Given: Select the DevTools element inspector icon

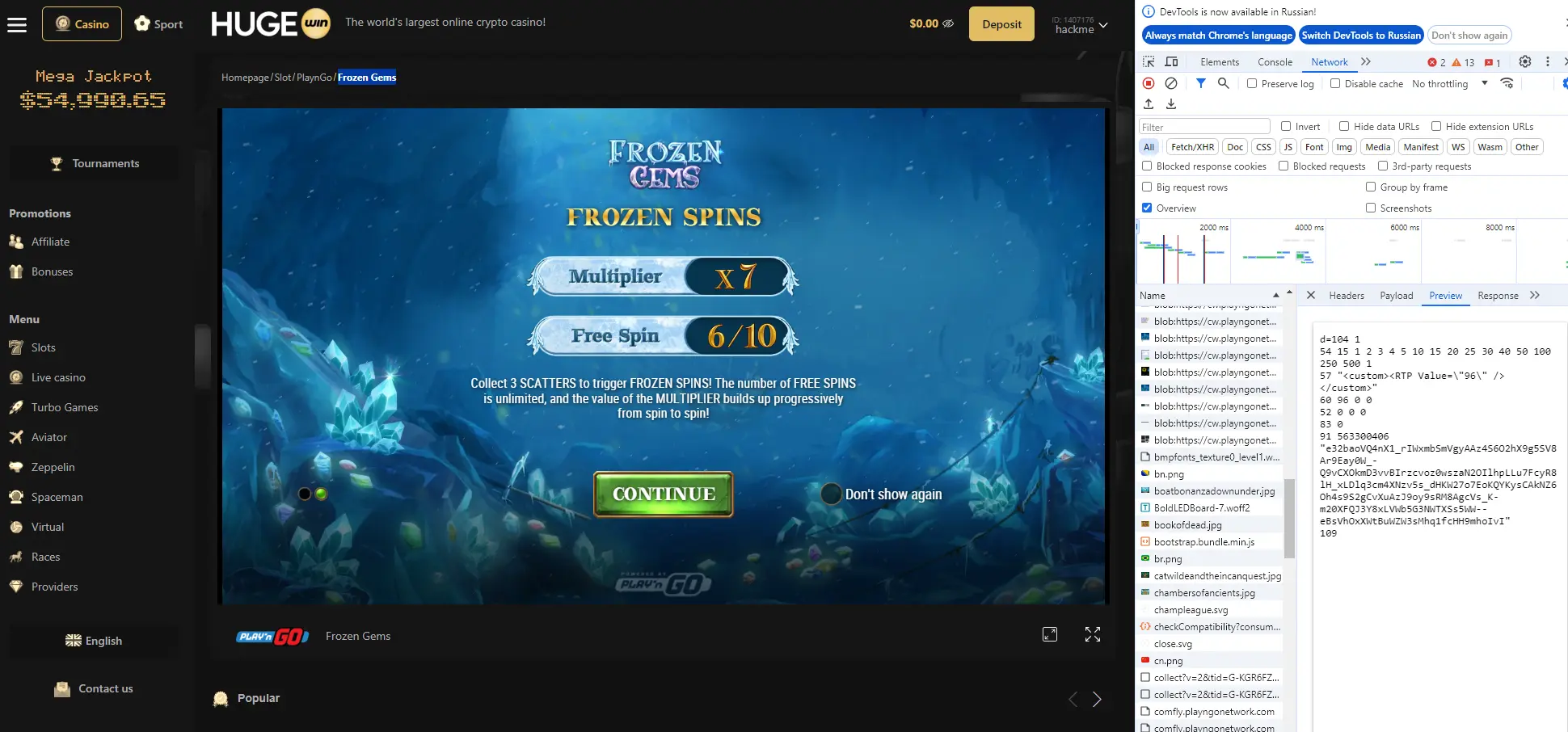Looking at the screenshot, I should pyautogui.click(x=1149, y=61).
